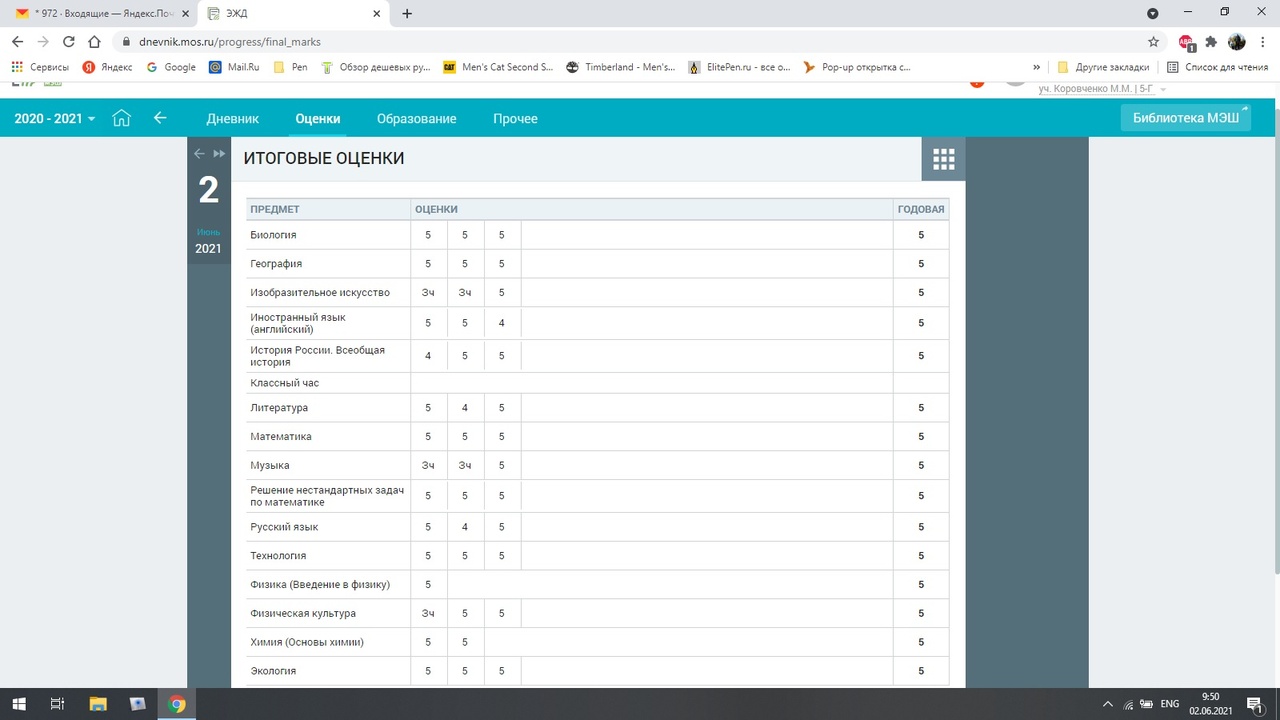The height and width of the screenshot is (720, 1280).
Task: Go to previous date with left arrow
Action: click(199, 153)
